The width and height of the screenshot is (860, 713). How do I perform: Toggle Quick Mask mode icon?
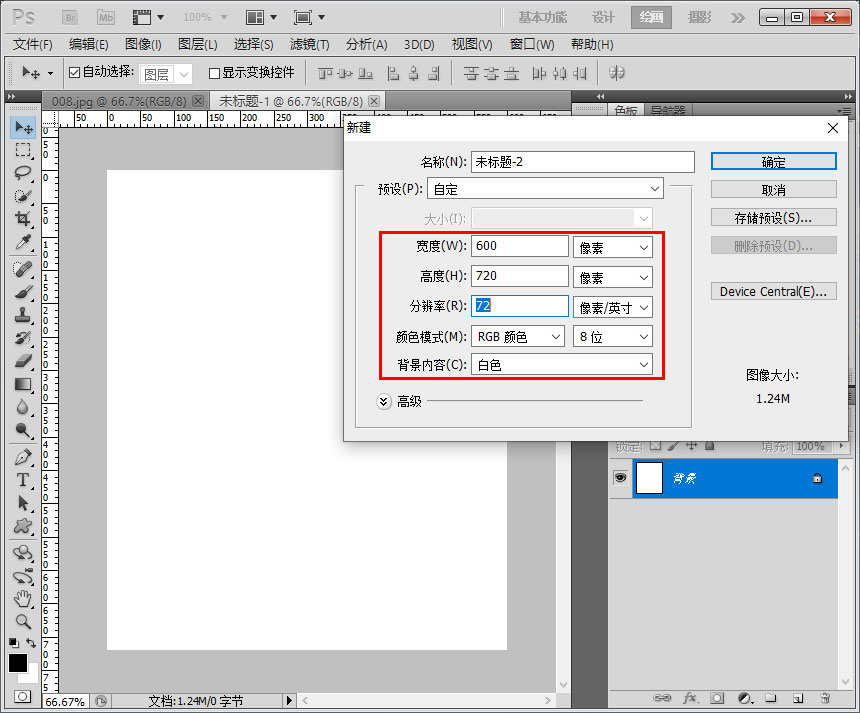22,697
